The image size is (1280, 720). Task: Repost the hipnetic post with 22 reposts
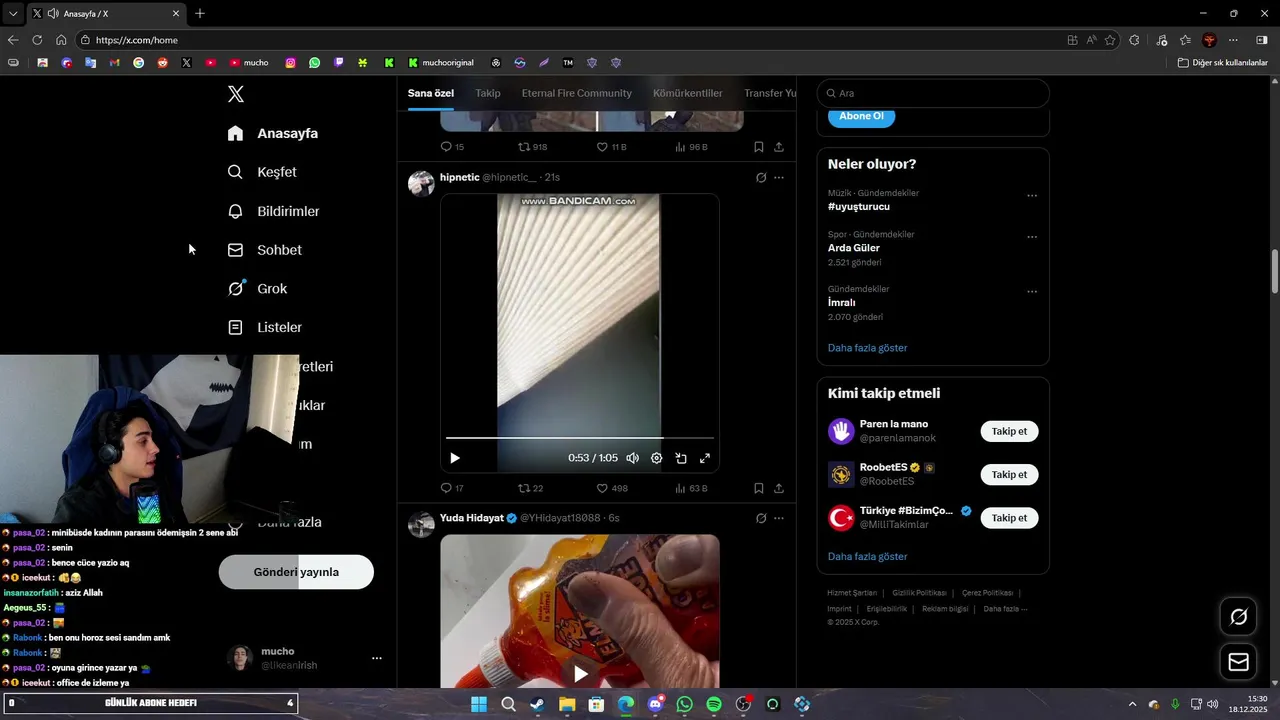pos(531,488)
